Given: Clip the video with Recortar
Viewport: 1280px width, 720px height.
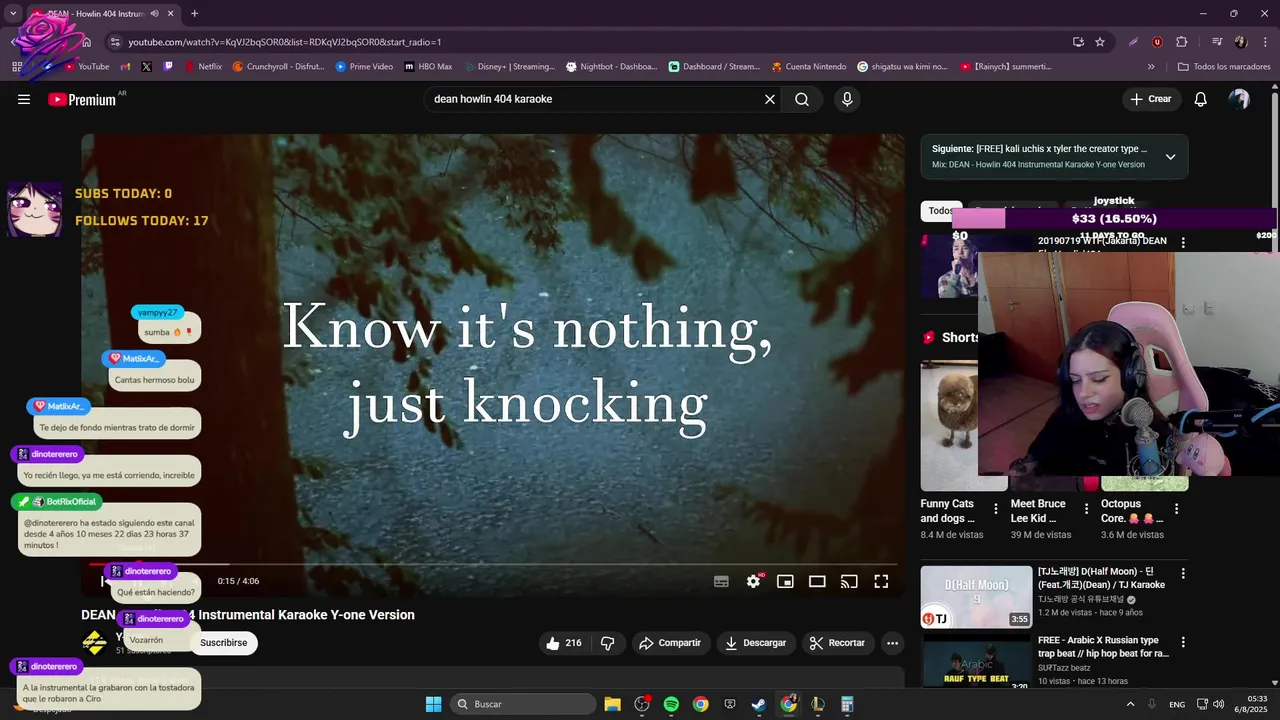Looking at the screenshot, I should (x=837, y=643).
